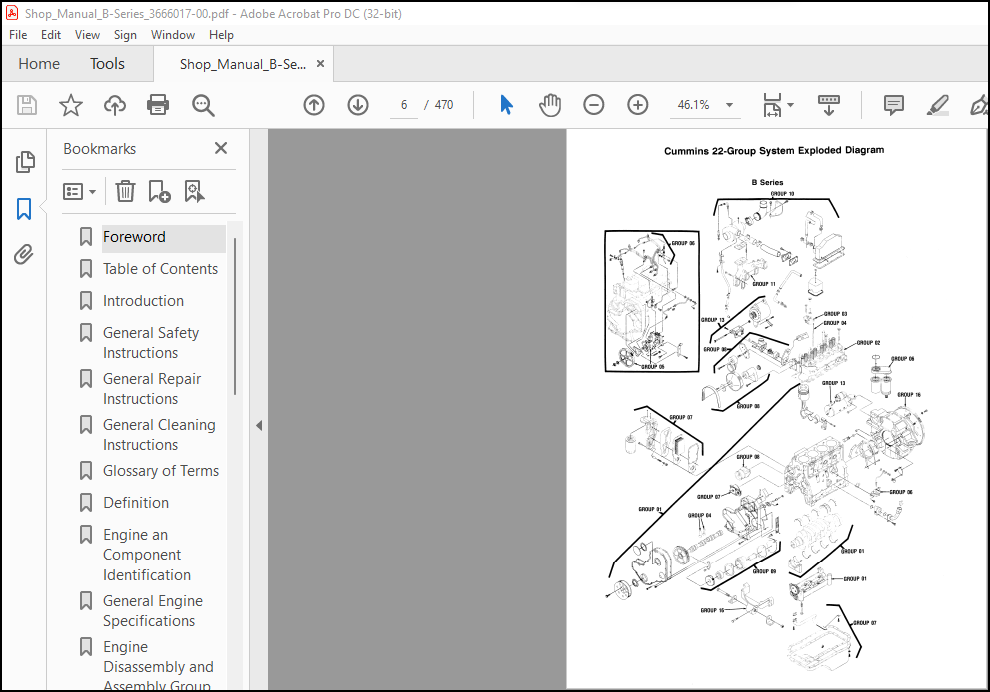Close the Bookmarks panel
Screen dimensions: 990x692
tap(220, 148)
